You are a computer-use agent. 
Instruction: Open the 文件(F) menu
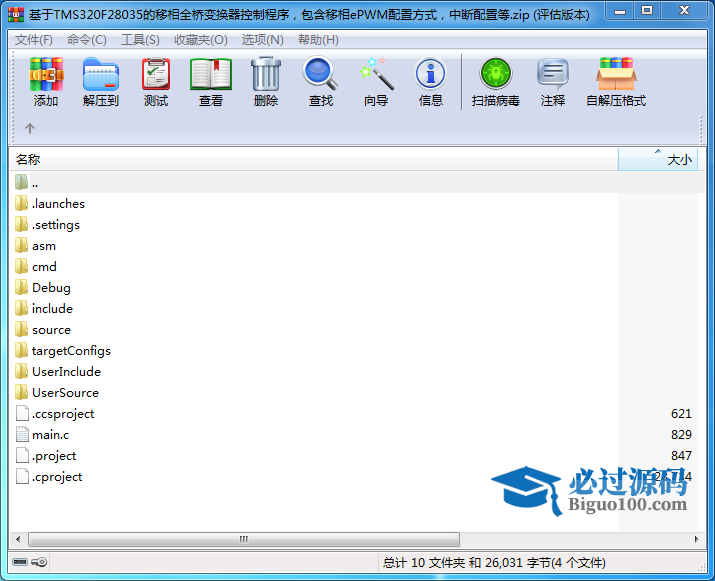[x=34, y=40]
